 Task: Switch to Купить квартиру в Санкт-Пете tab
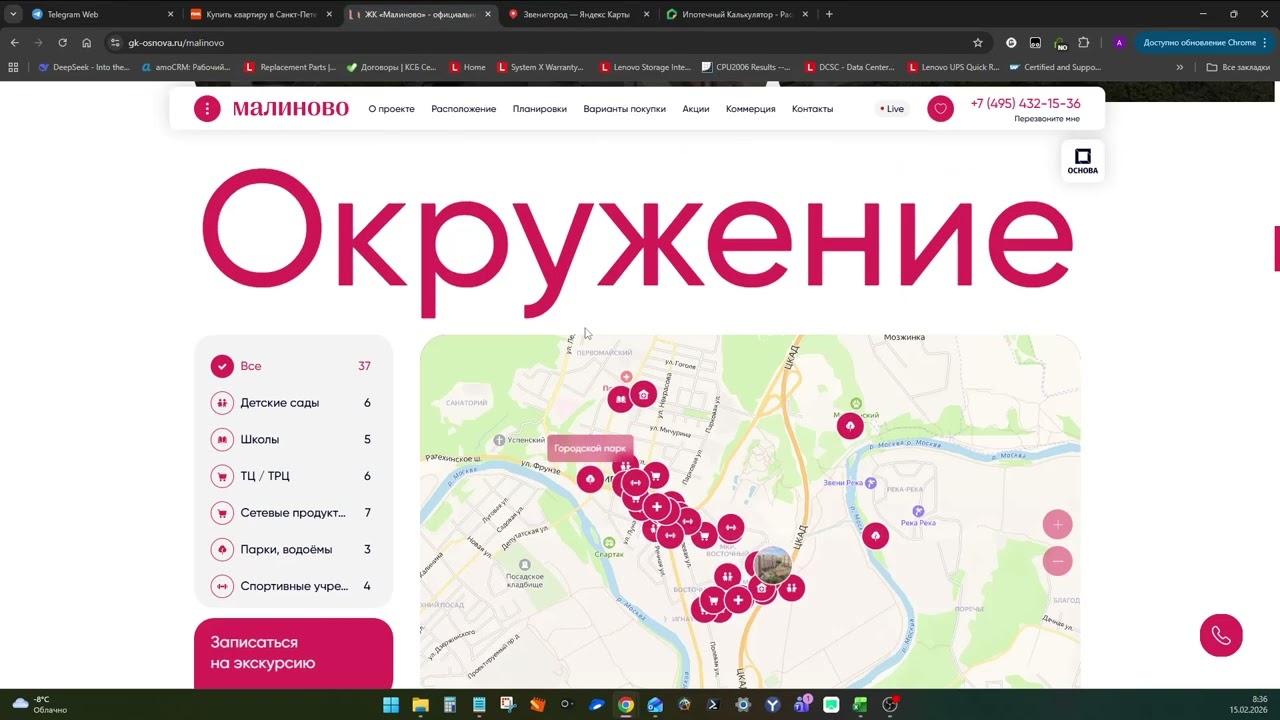tap(261, 15)
